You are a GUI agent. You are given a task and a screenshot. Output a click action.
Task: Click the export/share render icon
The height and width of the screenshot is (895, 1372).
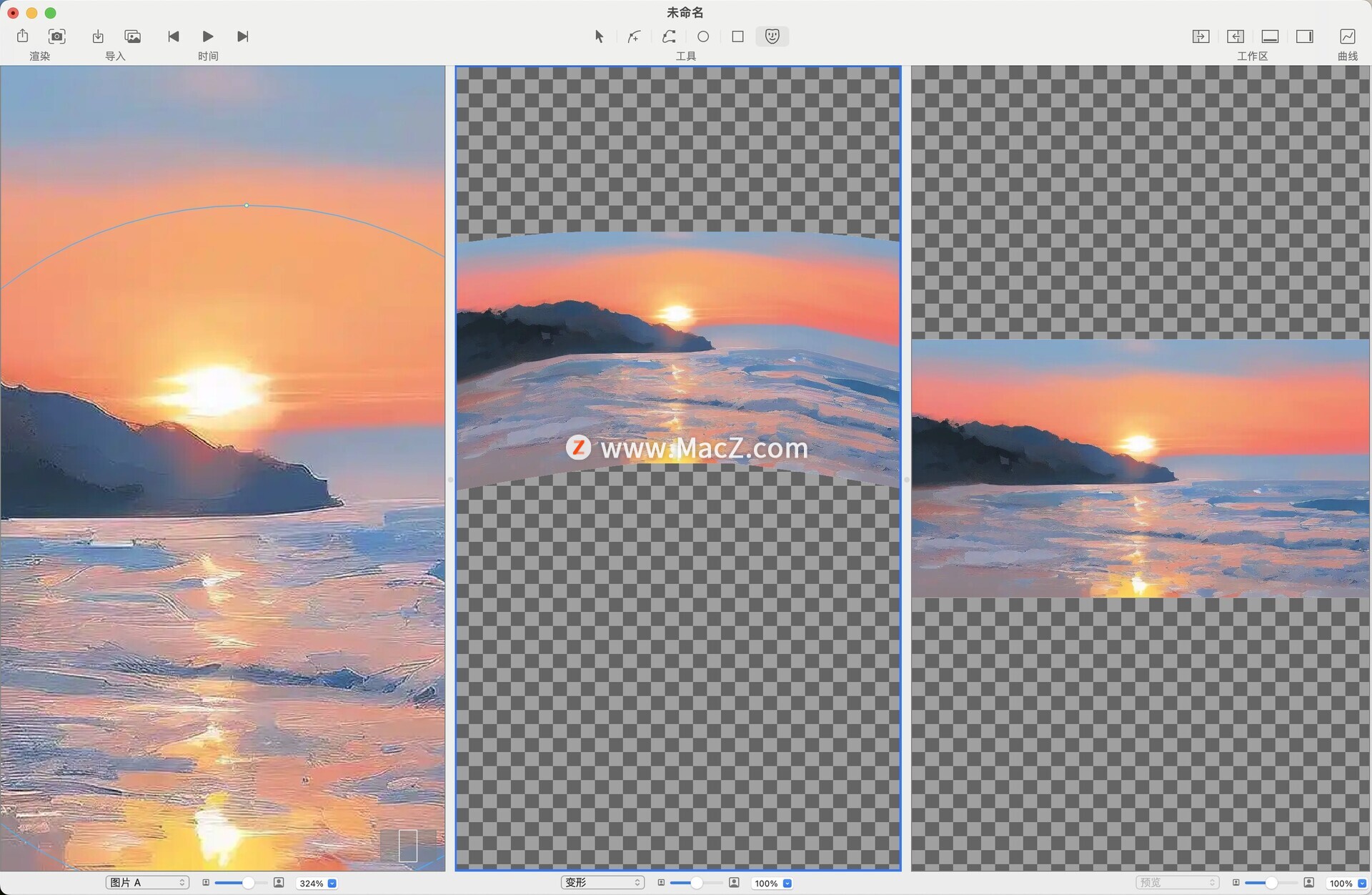tap(23, 36)
